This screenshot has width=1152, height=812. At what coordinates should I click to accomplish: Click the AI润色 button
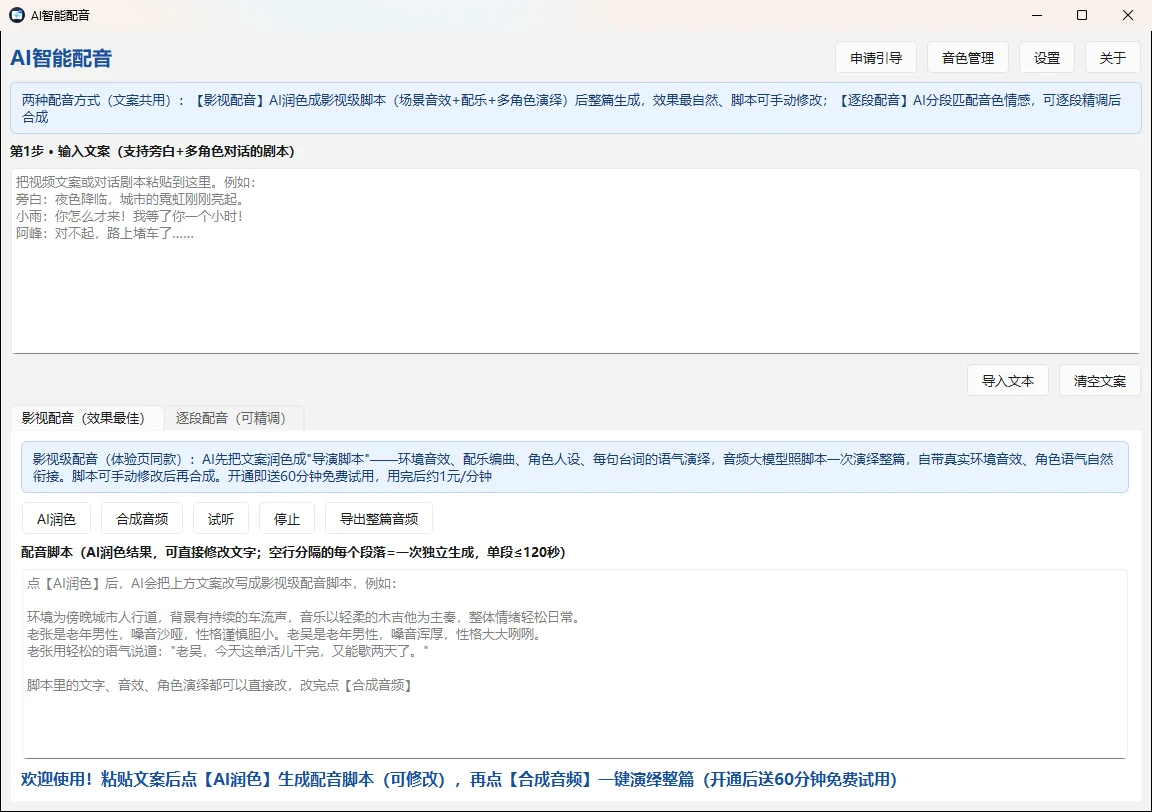click(57, 519)
